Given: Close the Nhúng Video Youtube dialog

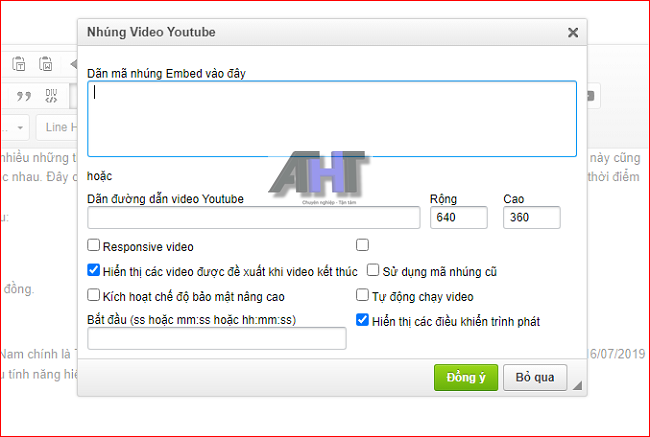Looking at the screenshot, I should point(572,32).
